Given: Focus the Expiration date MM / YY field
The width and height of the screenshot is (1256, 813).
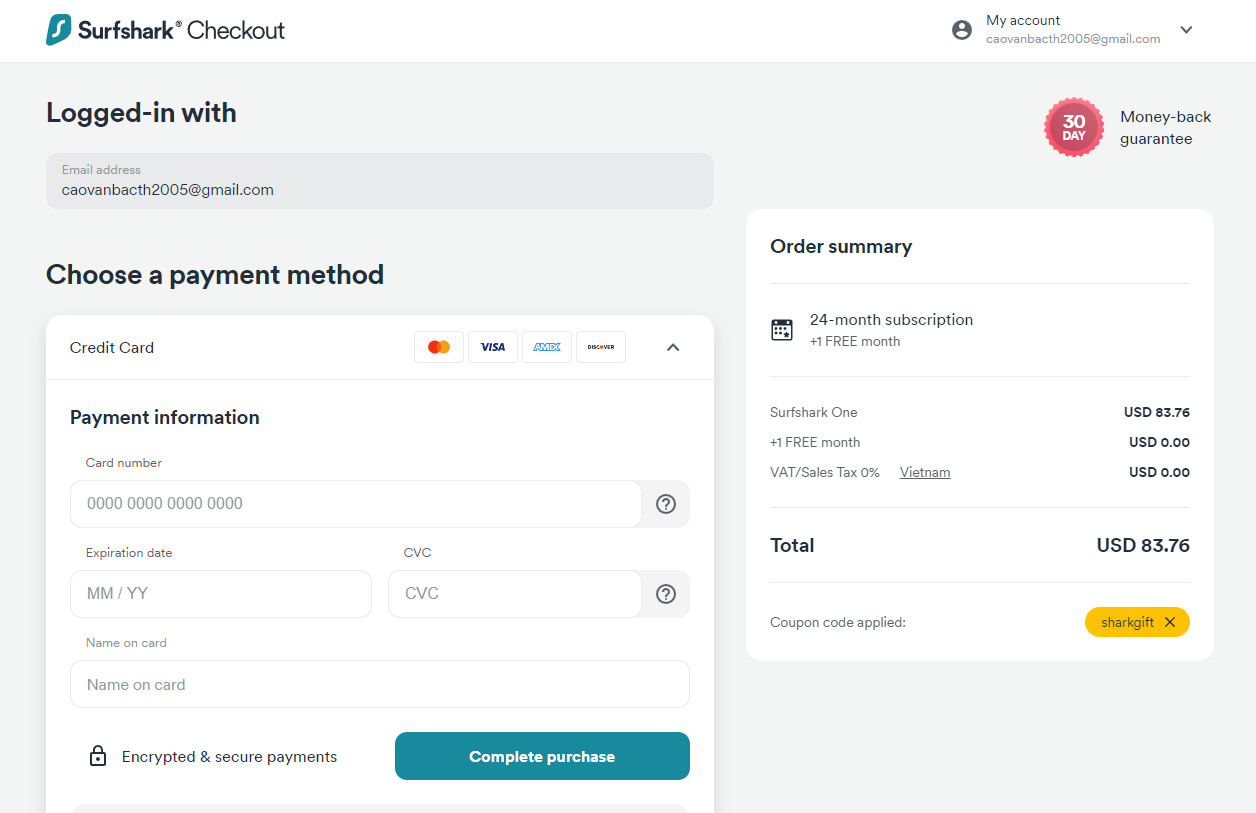Looking at the screenshot, I should click(221, 594).
